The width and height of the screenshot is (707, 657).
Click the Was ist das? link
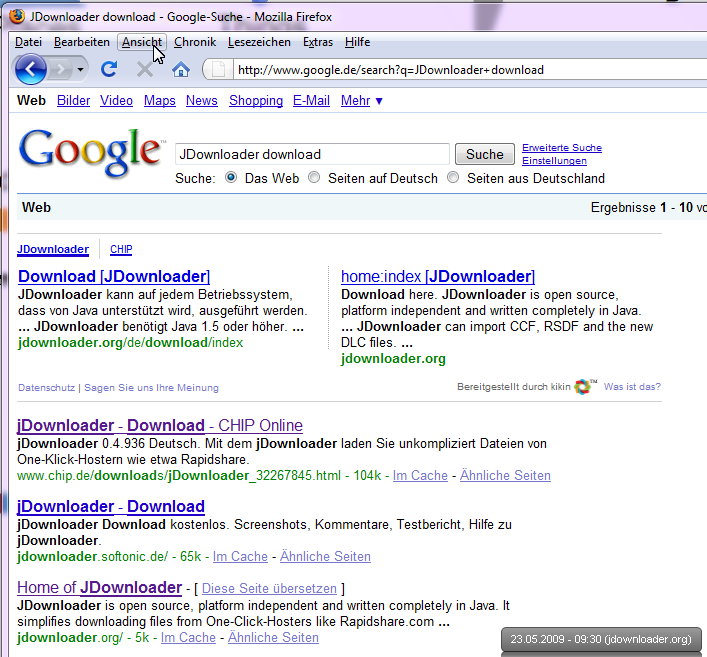[x=632, y=386]
